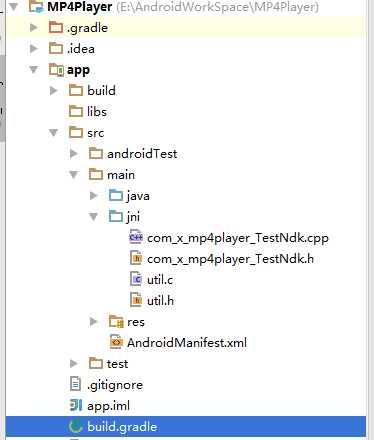Click the blue java source folder icon
The height and width of the screenshot is (440, 374).
pyautogui.click(x=116, y=195)
